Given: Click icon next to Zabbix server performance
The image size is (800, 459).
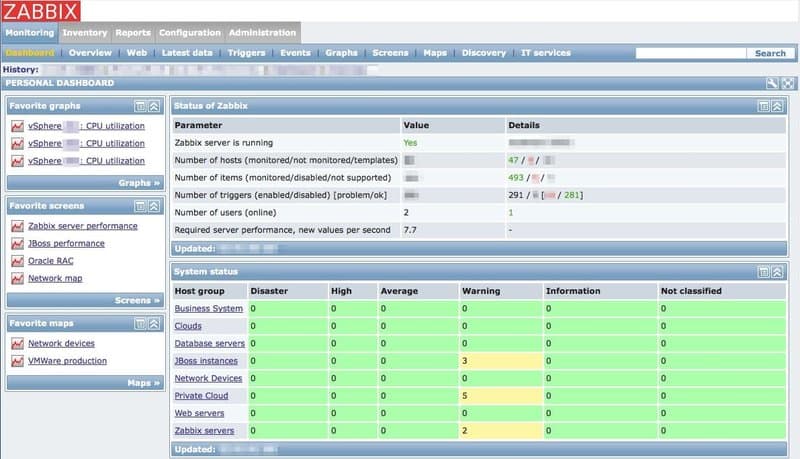Looking at the screenshot, I should [x=17, y=226].
